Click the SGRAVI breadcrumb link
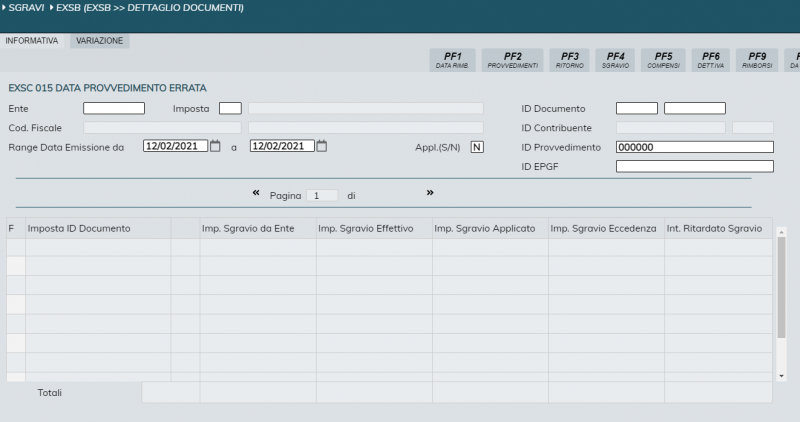 [27, 8]
